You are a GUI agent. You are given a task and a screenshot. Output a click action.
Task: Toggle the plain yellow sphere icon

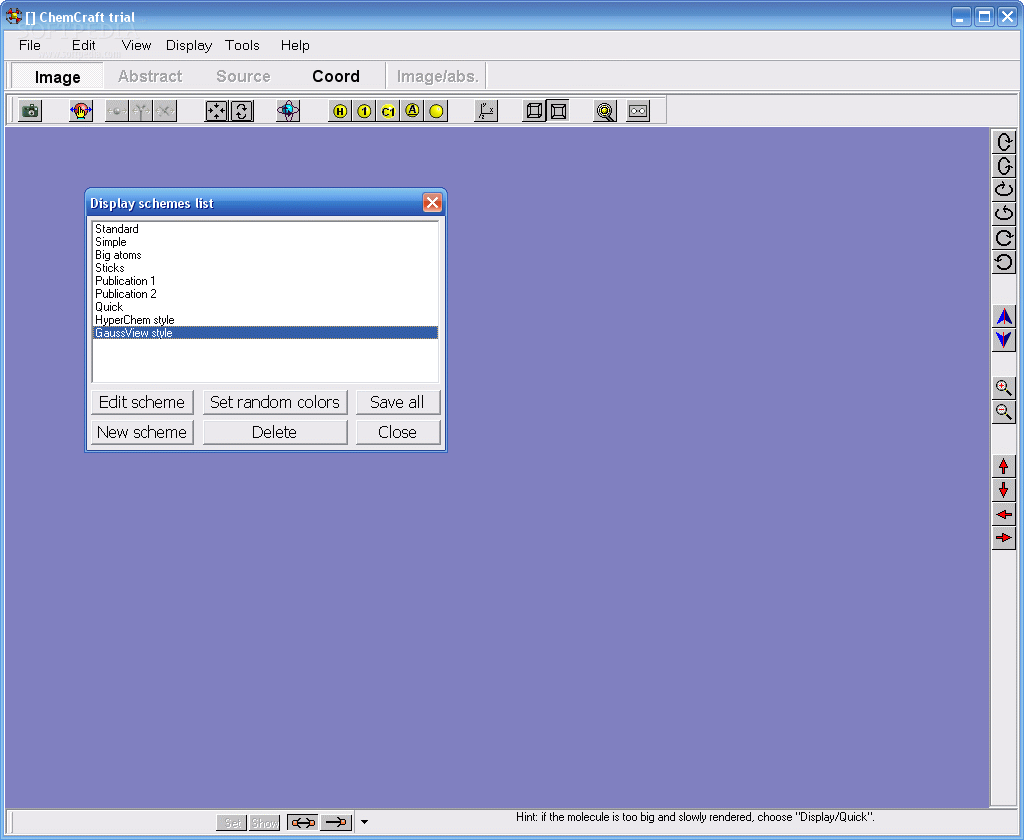tap(436, 111)
